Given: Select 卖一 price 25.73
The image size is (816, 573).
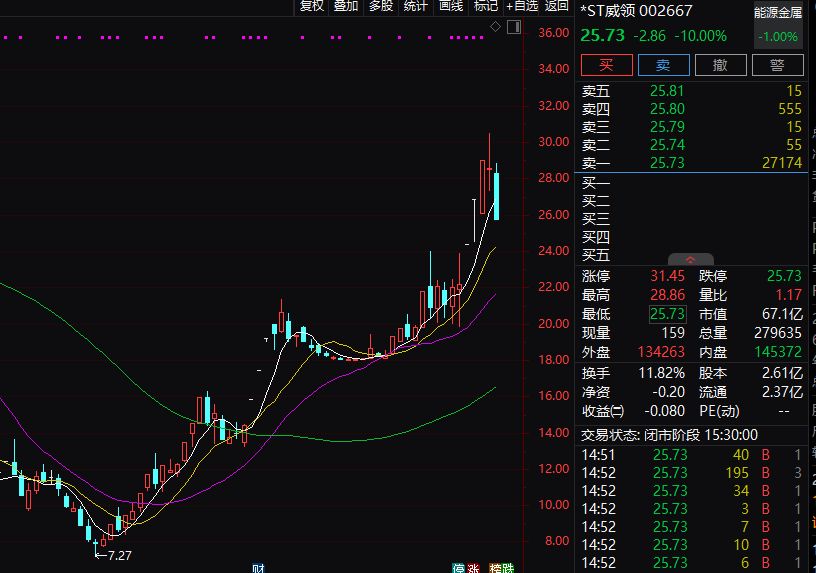Looking at the screenshot, I should point(667,163).
